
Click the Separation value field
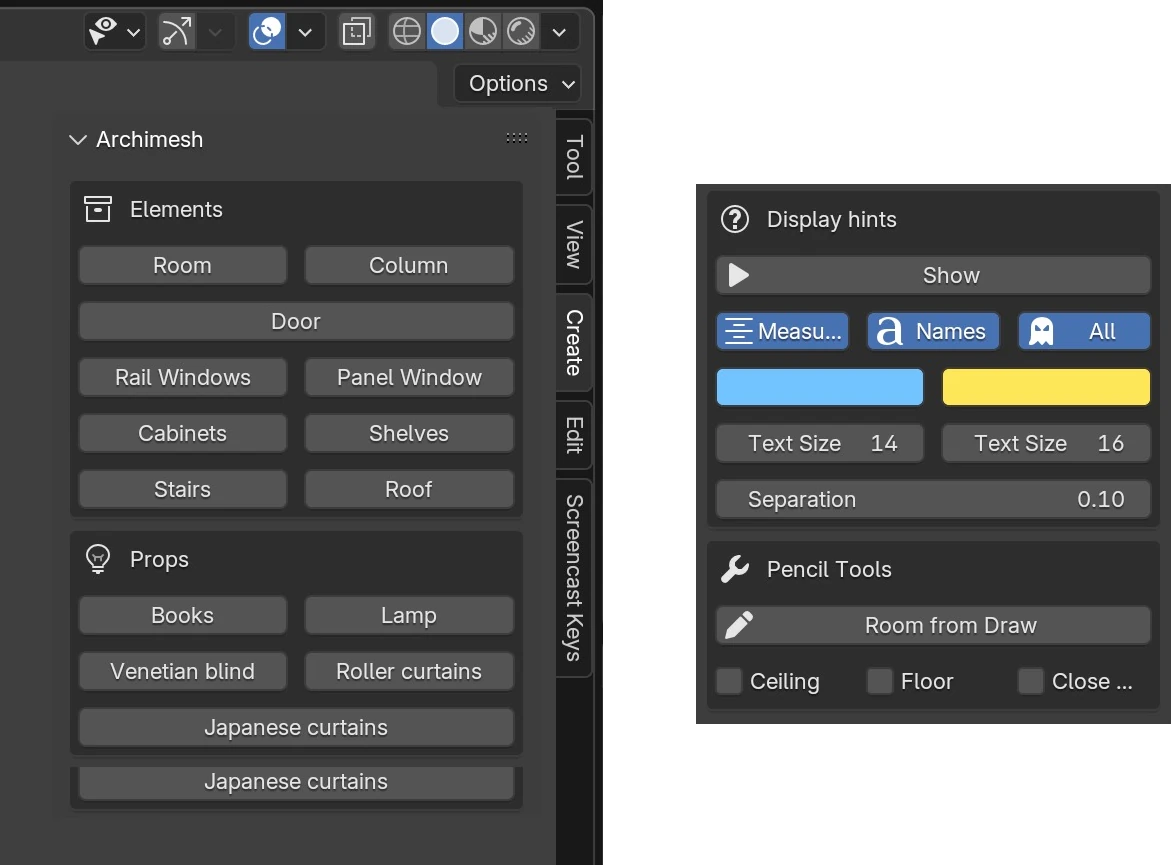click(933, 499)
